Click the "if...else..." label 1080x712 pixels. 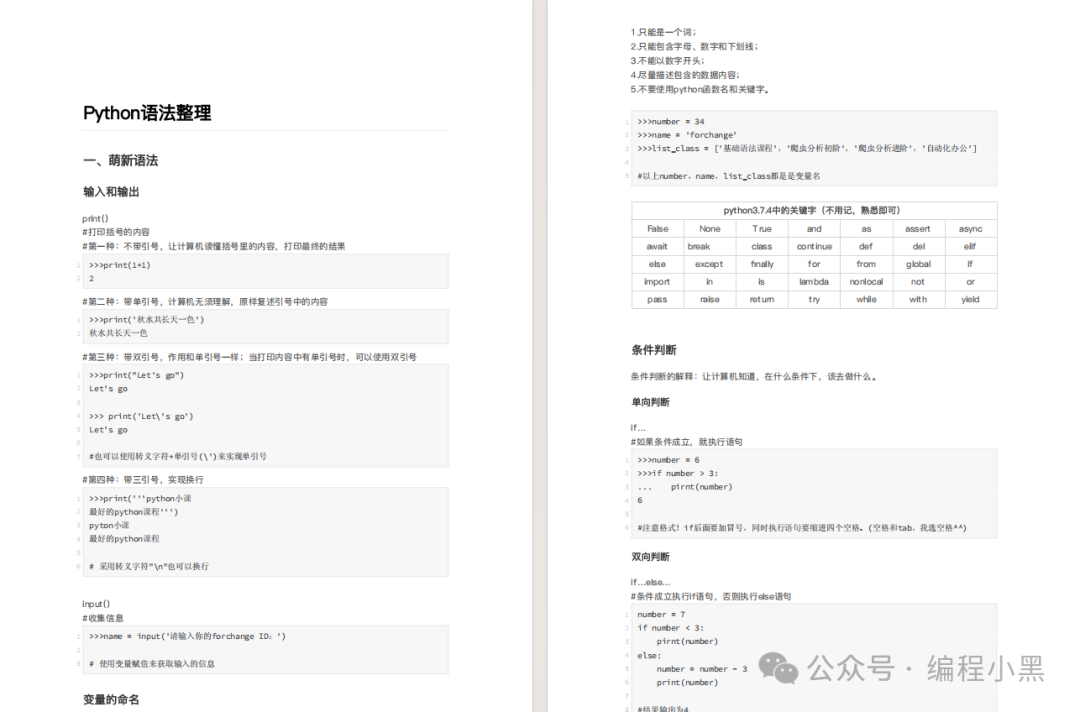tap(650, 583)
